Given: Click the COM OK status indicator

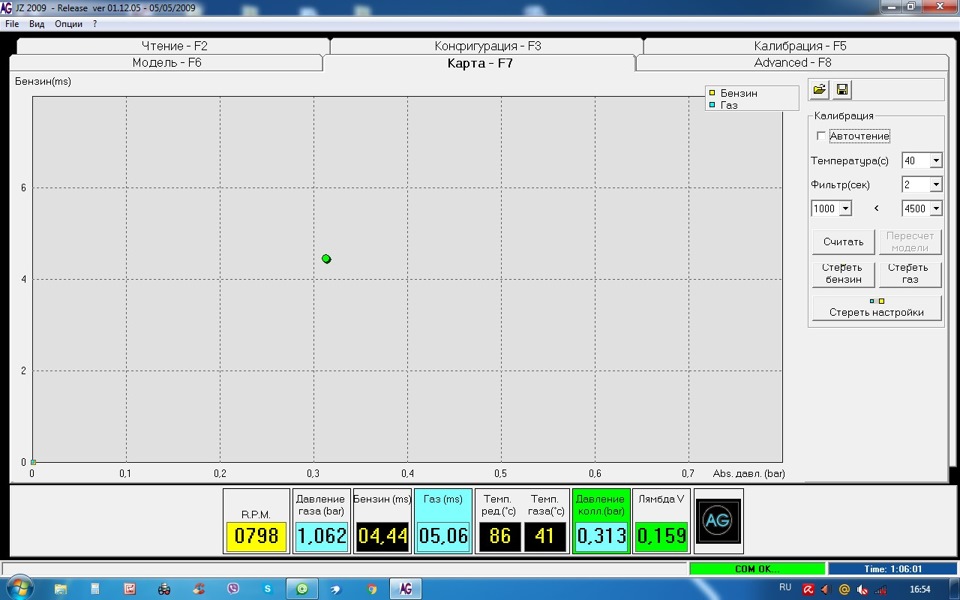Looking at the screenshot, I should tap(757, 569).
